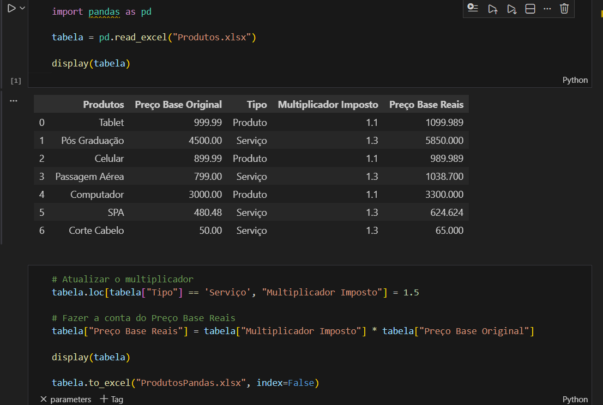Click the Produtos column header
Screen dimensions: 603x405
click(103, 104)
